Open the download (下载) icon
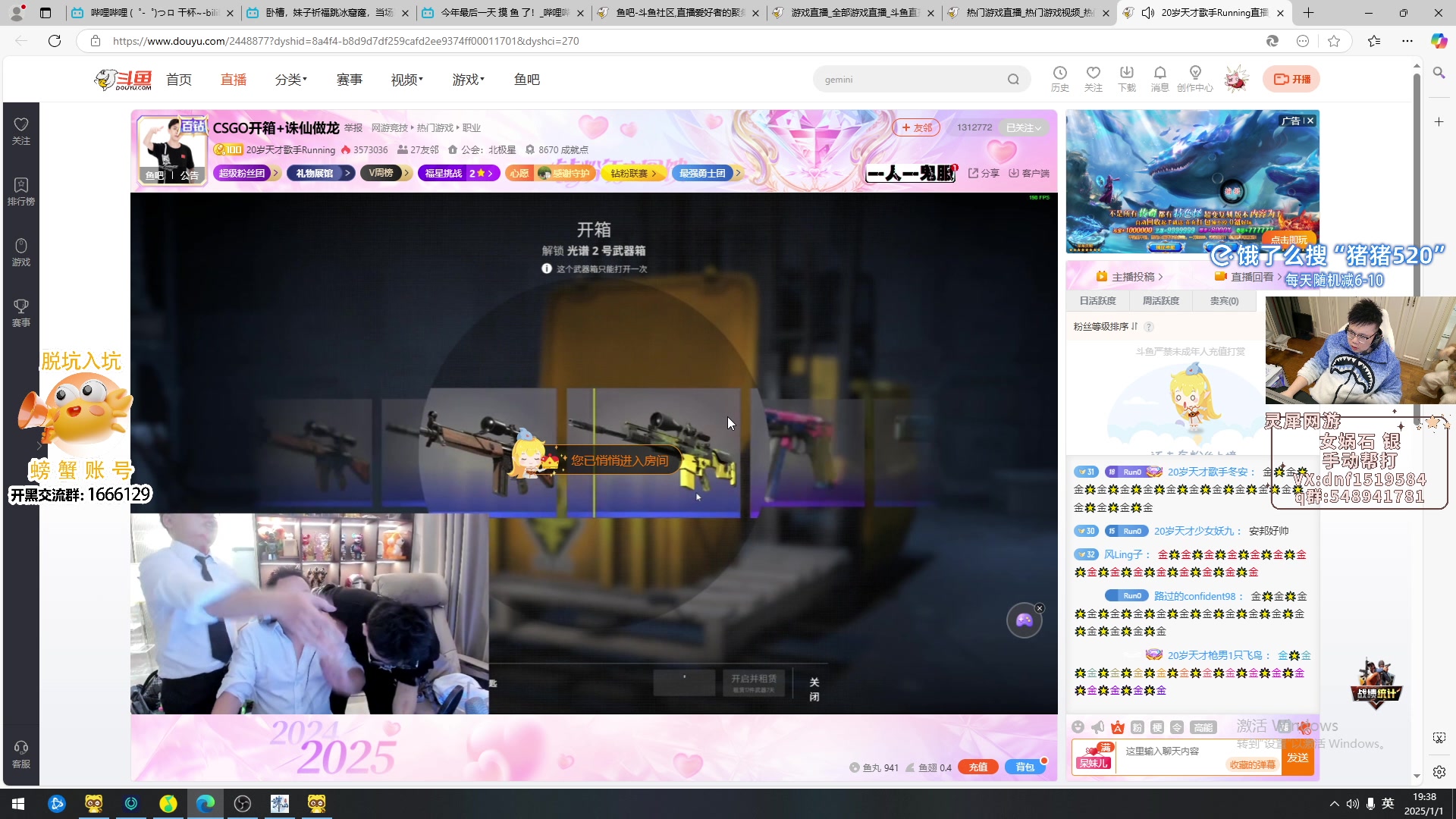 point(1127,78)
